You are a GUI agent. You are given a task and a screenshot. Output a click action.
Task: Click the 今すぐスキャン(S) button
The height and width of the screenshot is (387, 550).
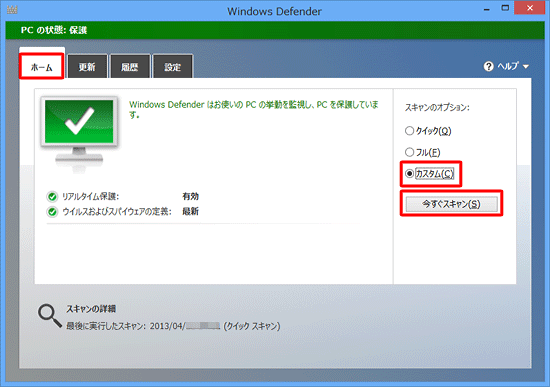[451, 204]
